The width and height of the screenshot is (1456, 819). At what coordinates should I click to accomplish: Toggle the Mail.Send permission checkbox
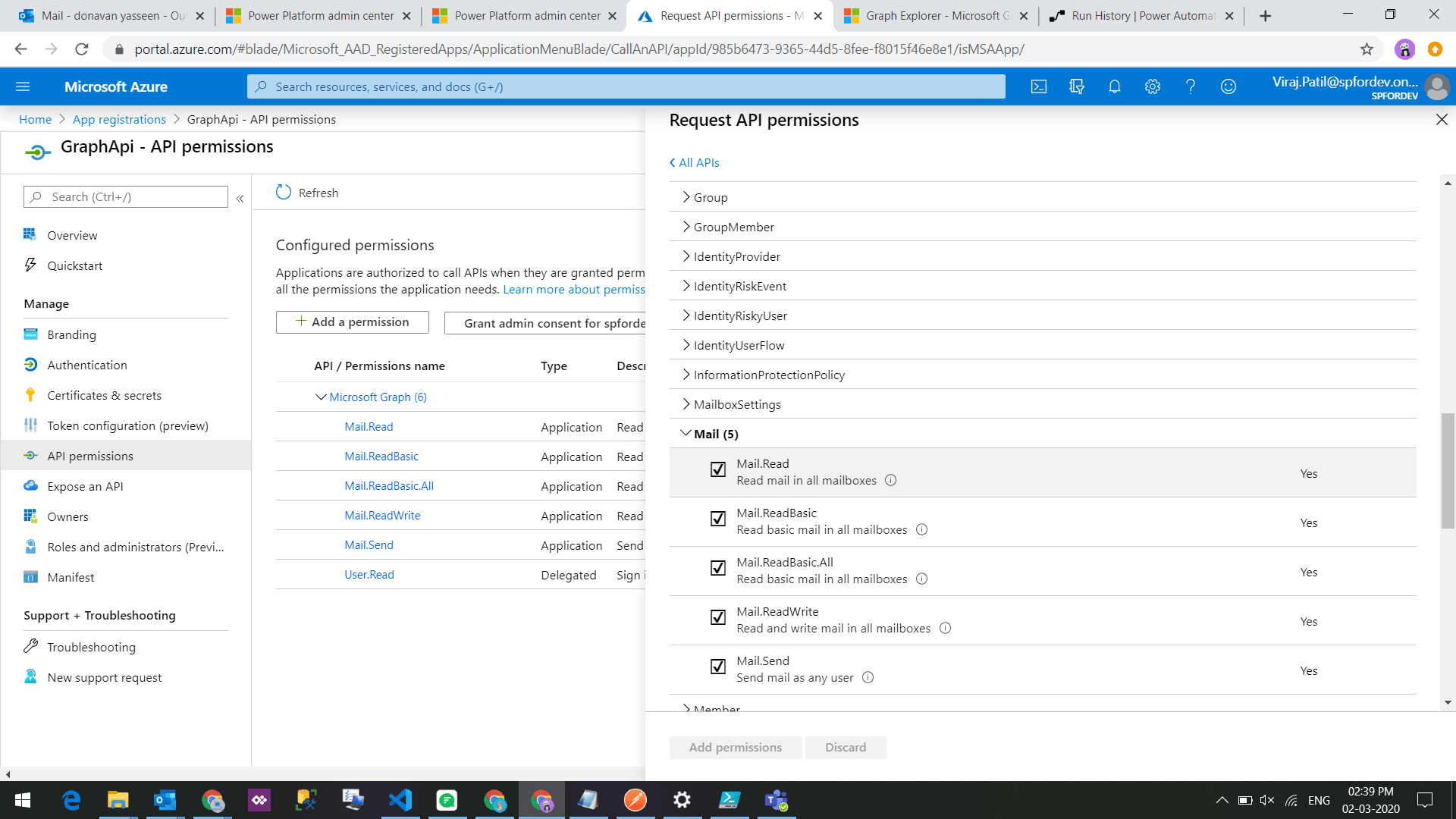pyautogui.click(x=717, y=667)
